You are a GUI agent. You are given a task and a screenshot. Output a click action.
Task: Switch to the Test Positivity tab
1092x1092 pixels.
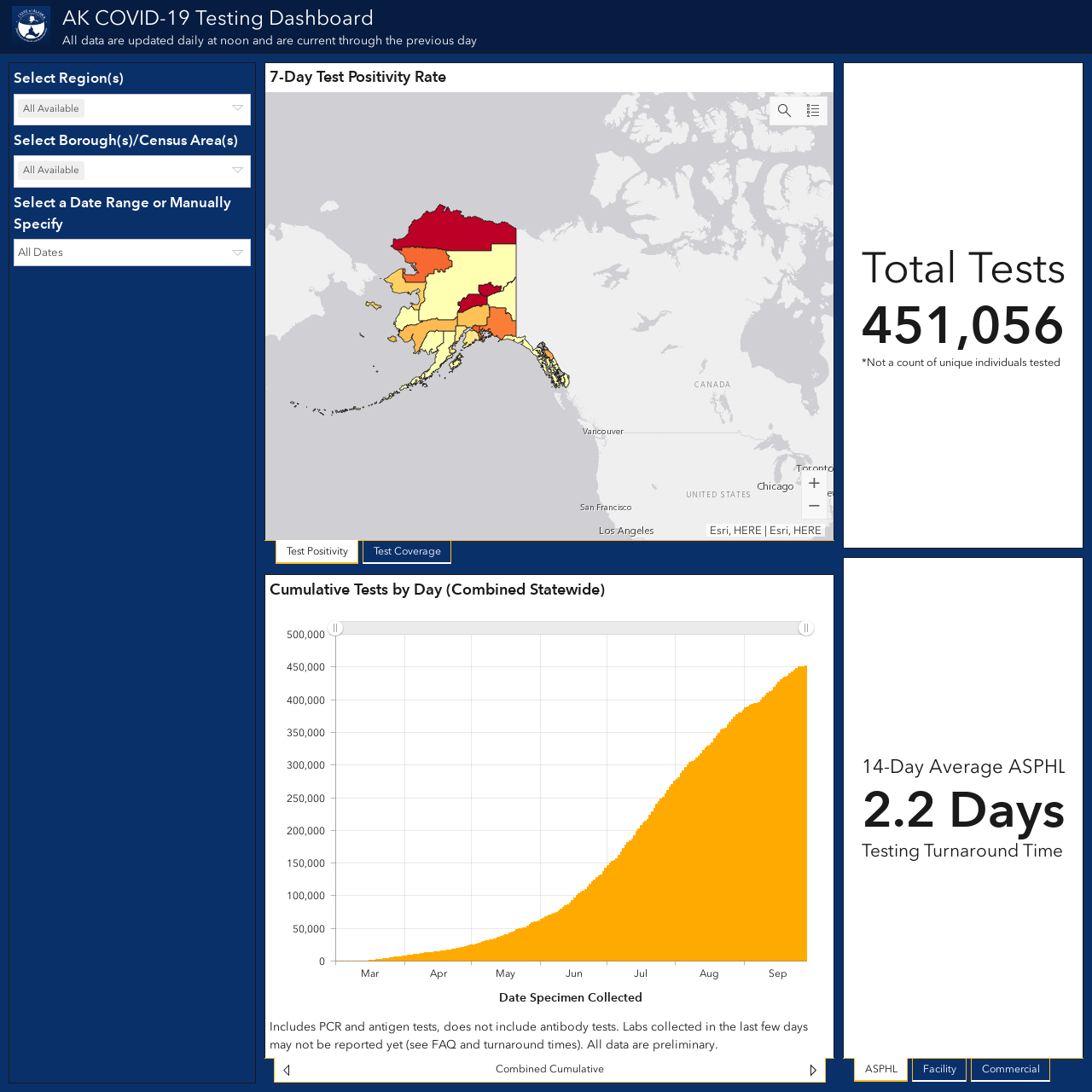(317, 551)
